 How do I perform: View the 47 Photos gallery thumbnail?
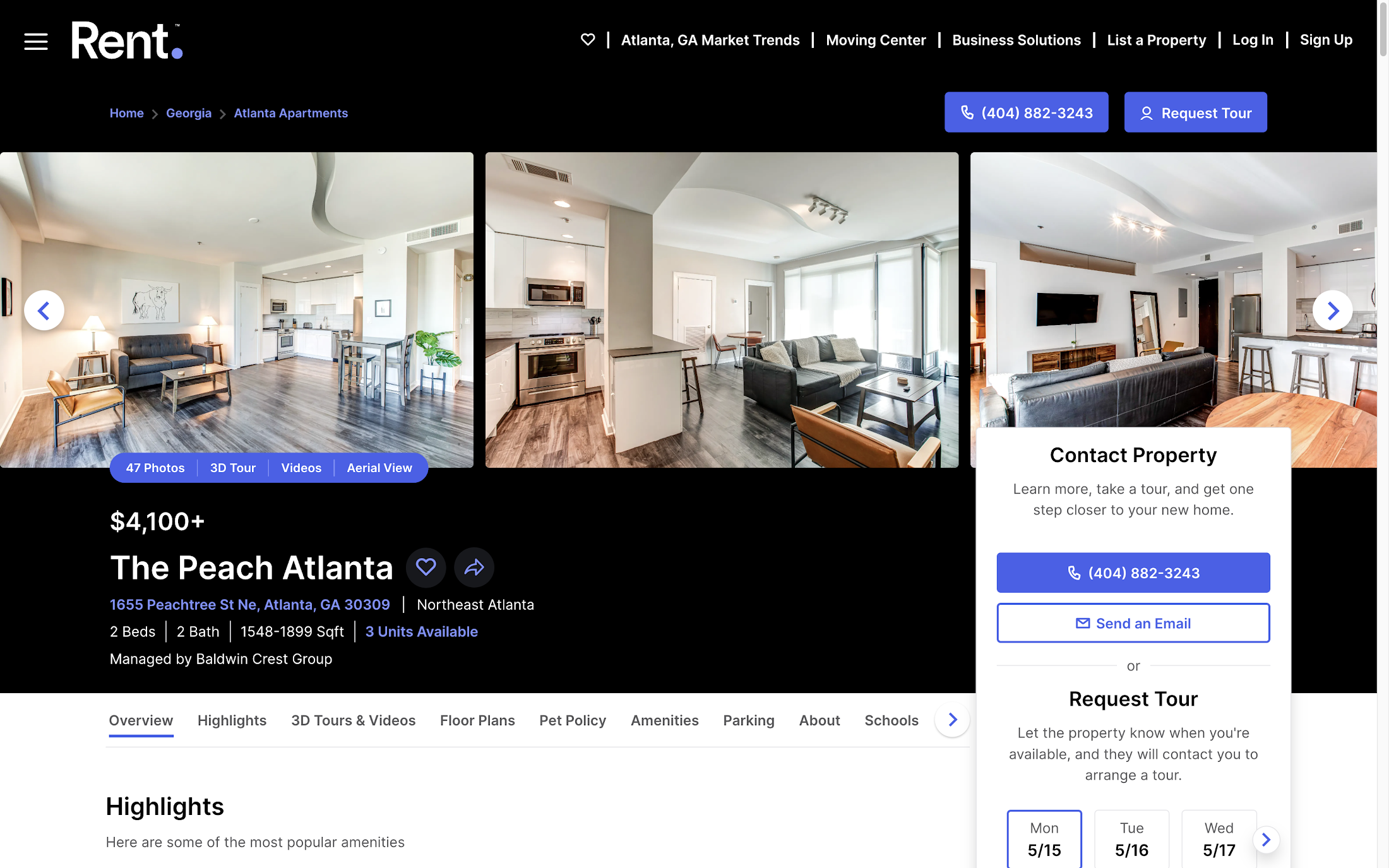(x=154, y=467)
